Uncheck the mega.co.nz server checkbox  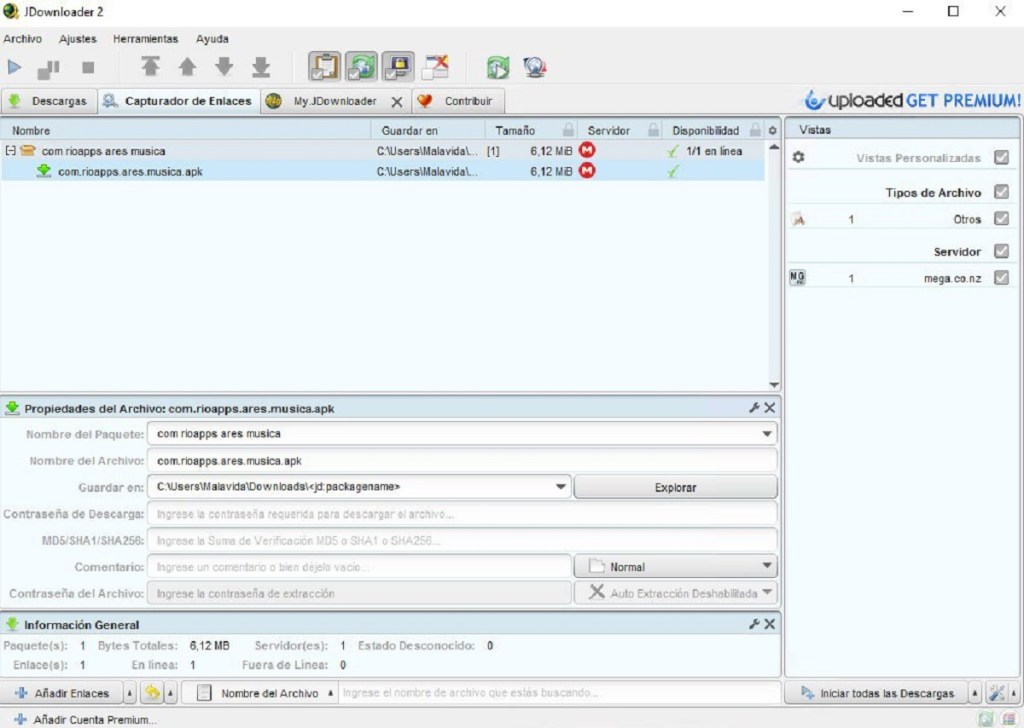1001,278
